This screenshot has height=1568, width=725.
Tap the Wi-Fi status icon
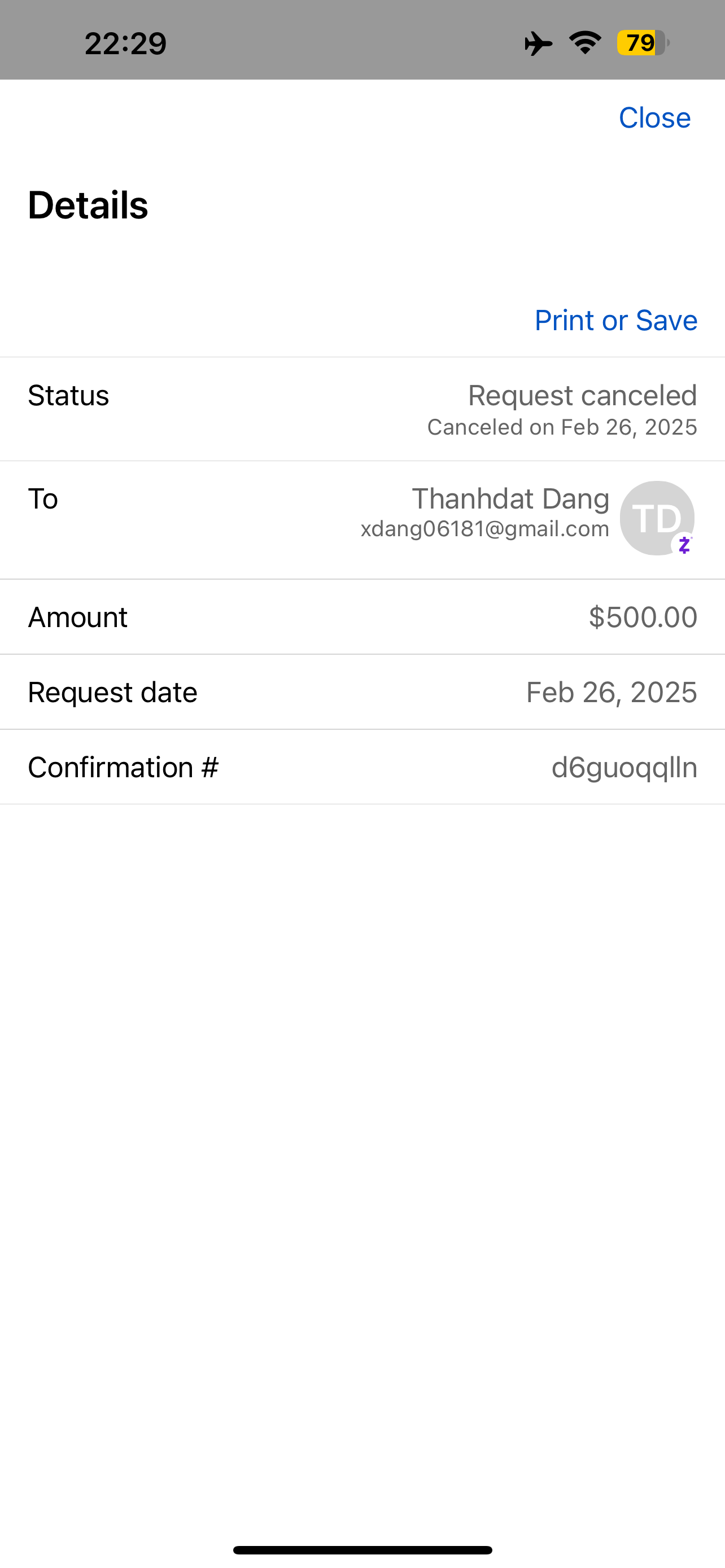[x=585, y=42]
